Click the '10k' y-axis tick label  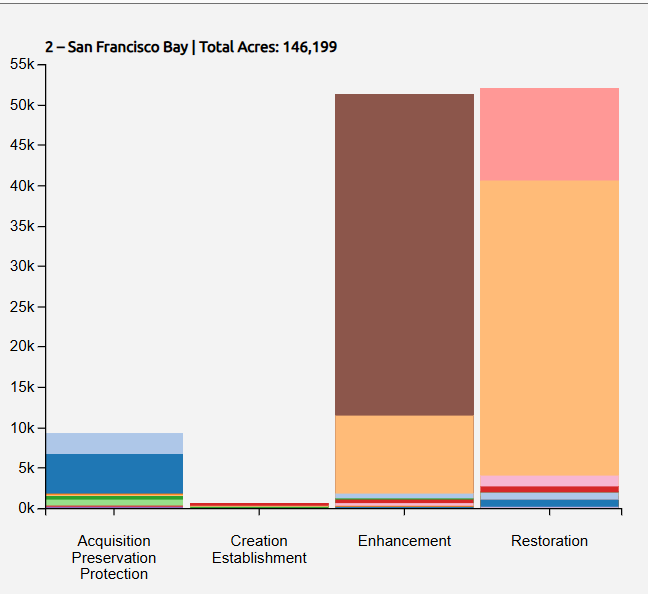click(23, 428)
